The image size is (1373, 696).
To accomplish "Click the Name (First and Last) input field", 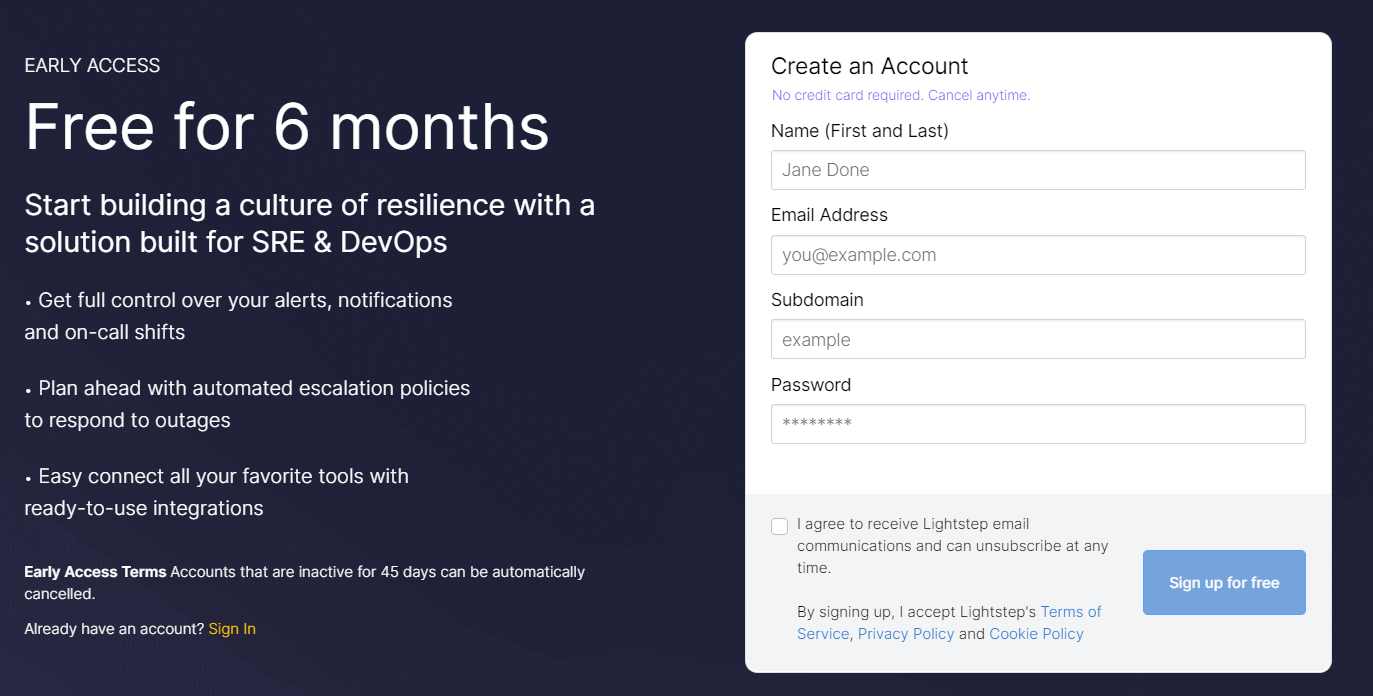I will tap(1037, 170).
